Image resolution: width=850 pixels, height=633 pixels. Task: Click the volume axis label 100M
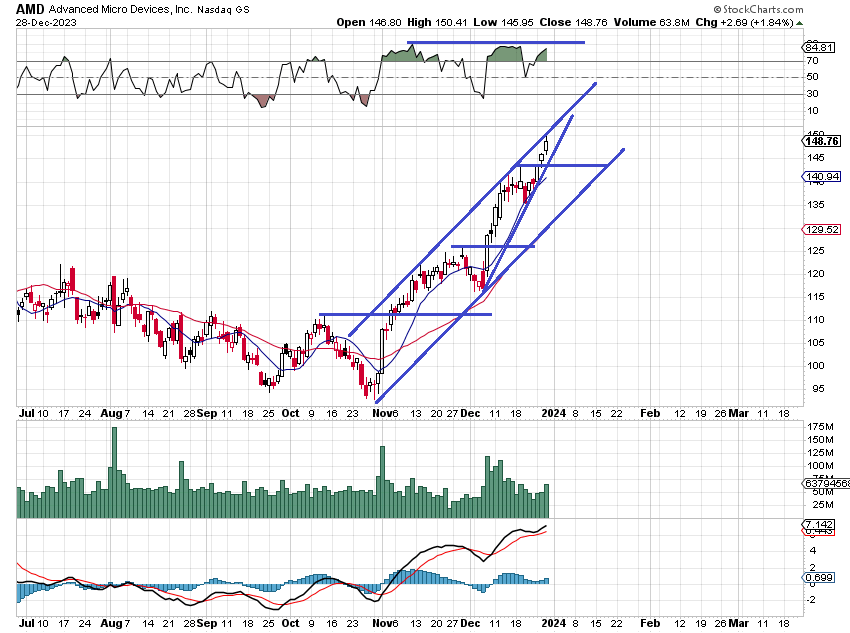pyautogui.click(x=820, y=466)
